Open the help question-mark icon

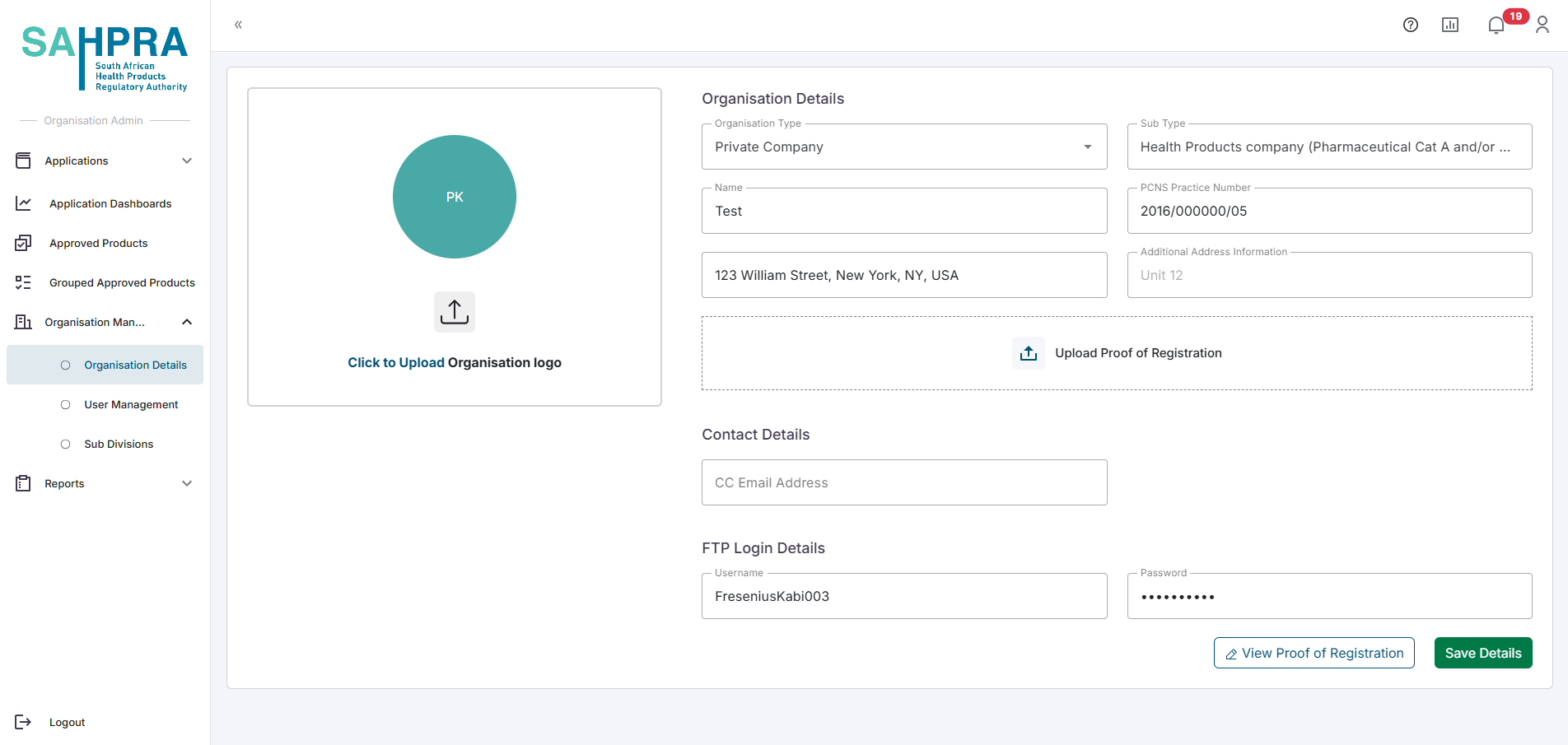tap(1411, 25)
